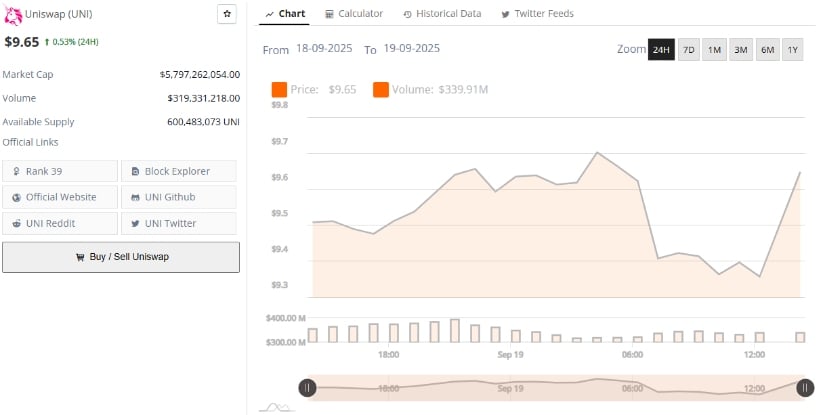
Task: Toggle the Price series legend swatch
Action: tap(279, 89)
